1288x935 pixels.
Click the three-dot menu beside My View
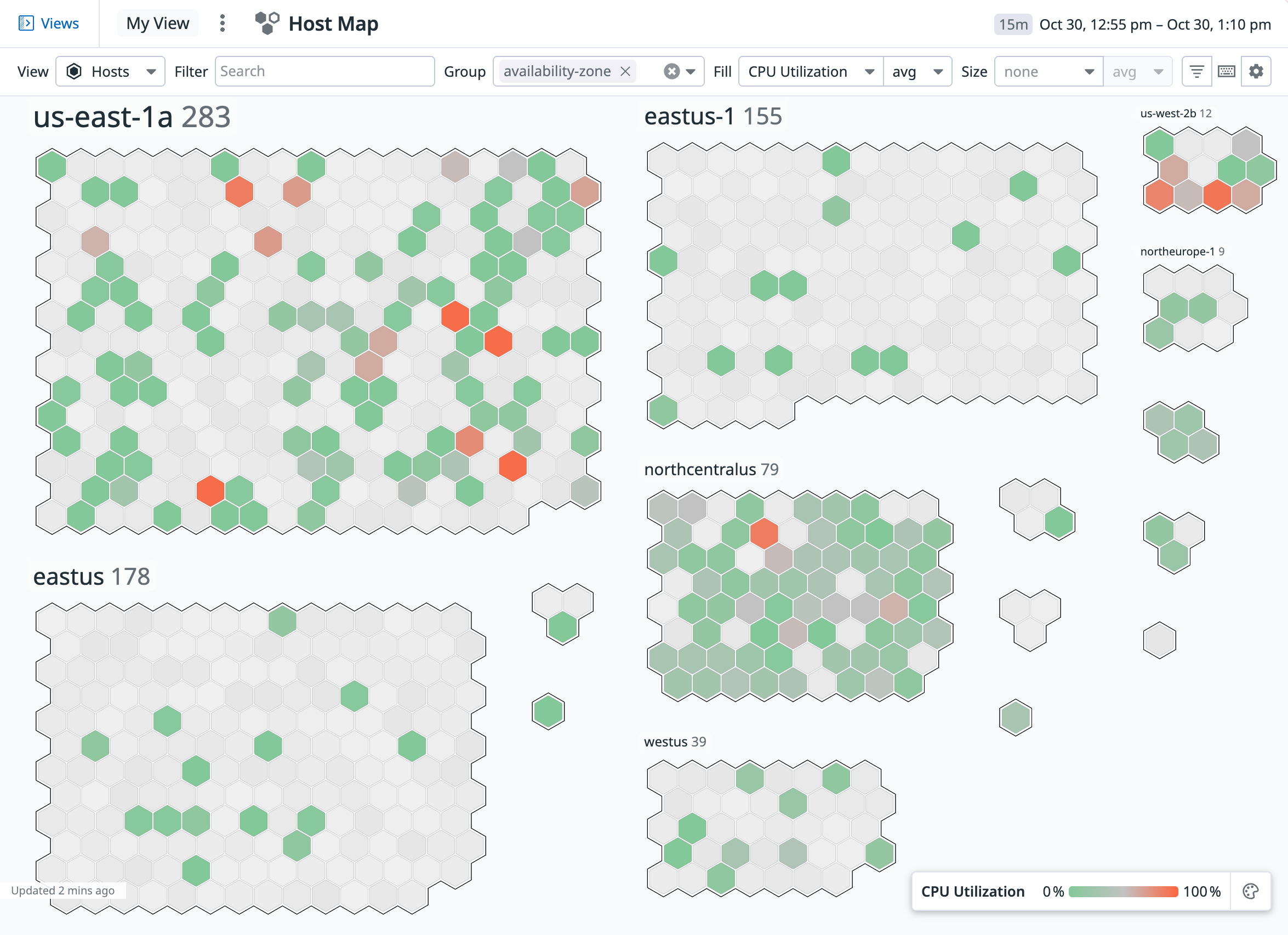coord(222,23)
